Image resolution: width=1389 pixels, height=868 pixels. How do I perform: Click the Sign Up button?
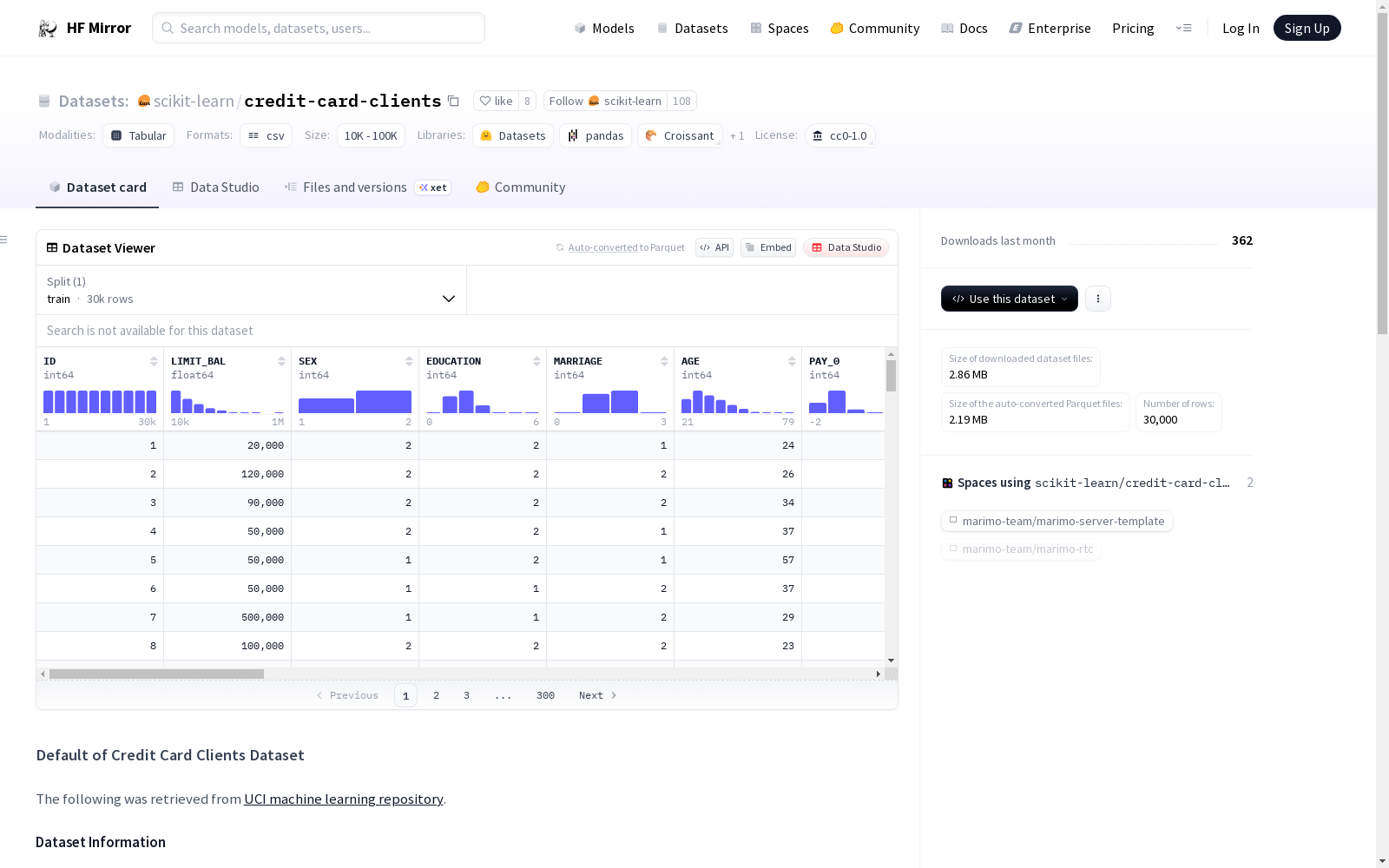1307,28
